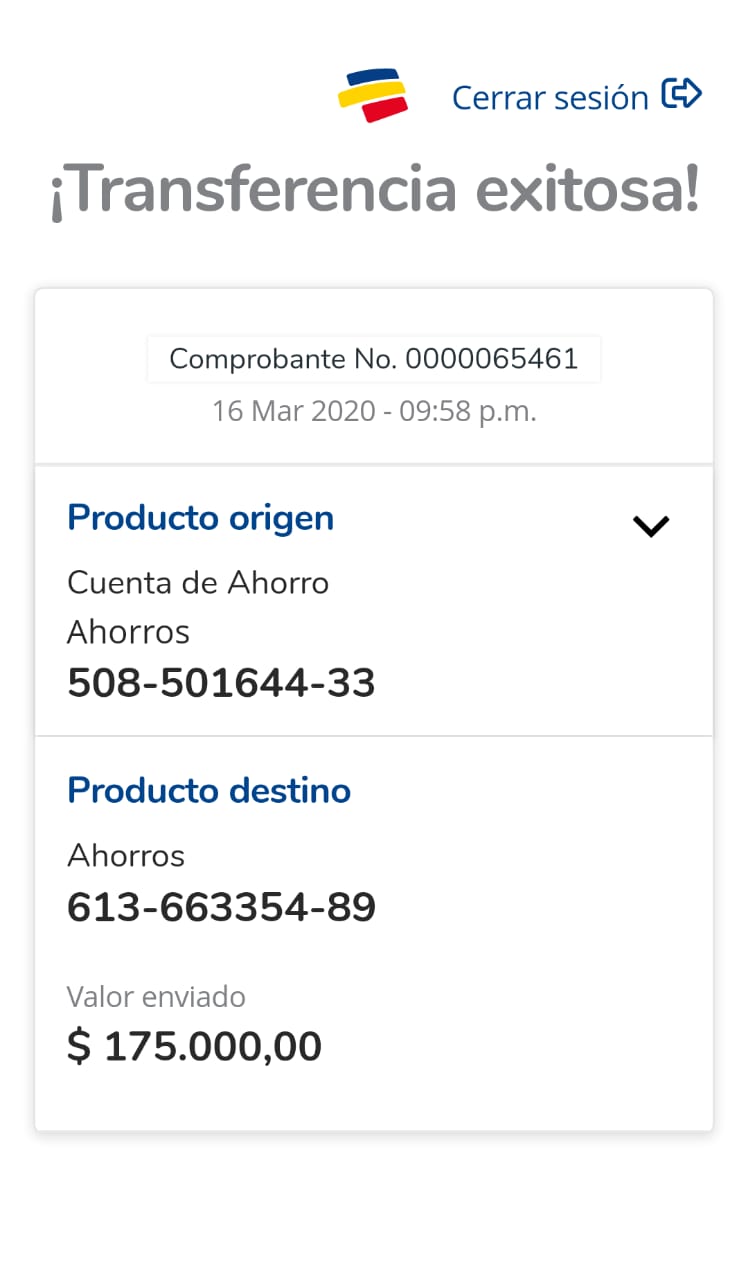Click the Valor enviado label
Image resolution: width=748 pixels, height=1280 pixels.
pyautogui.click(x=156, y=997)
